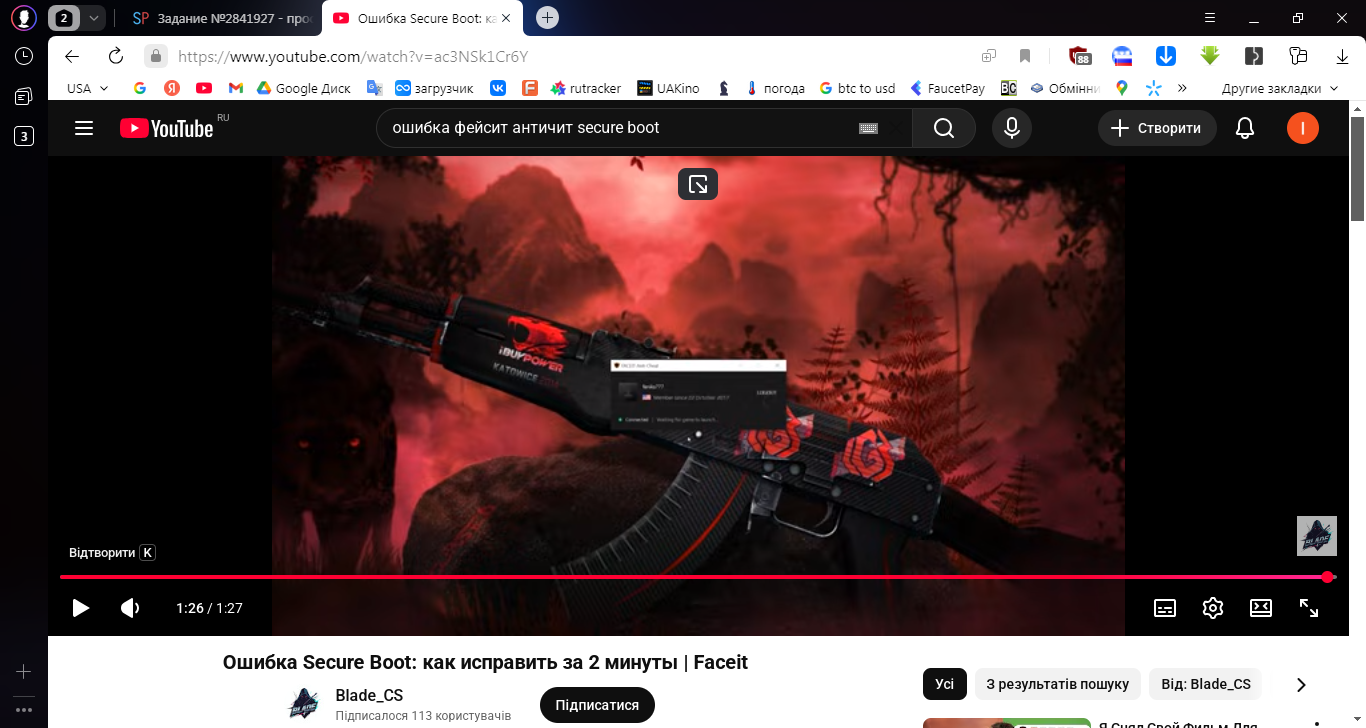The height and width of the screenshot is (728, 1366).
Task: Switch to the Задание №2841927 tab
Action: pyautogui.click(x=224, y=18)
